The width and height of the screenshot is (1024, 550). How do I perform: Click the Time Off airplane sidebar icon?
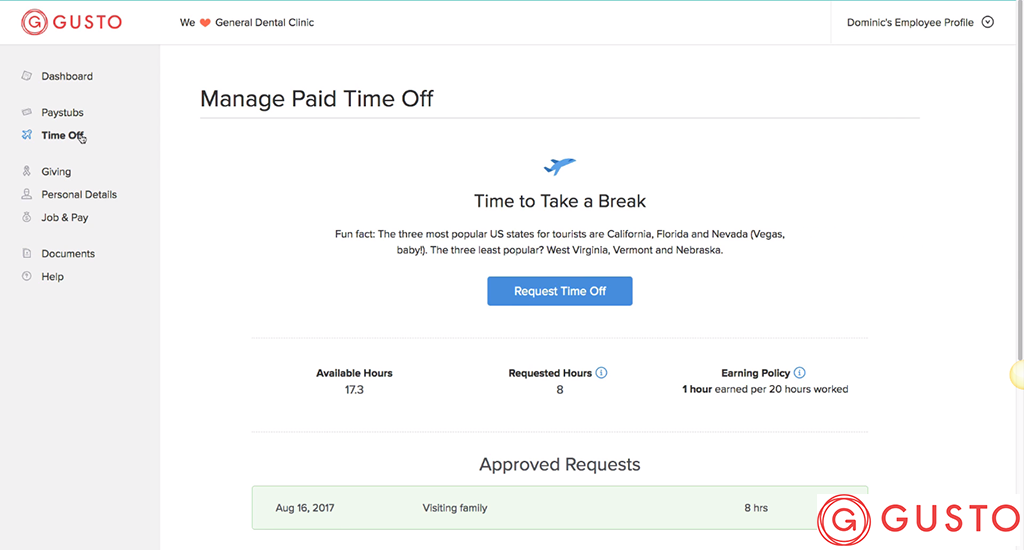[x=27, y=135]
